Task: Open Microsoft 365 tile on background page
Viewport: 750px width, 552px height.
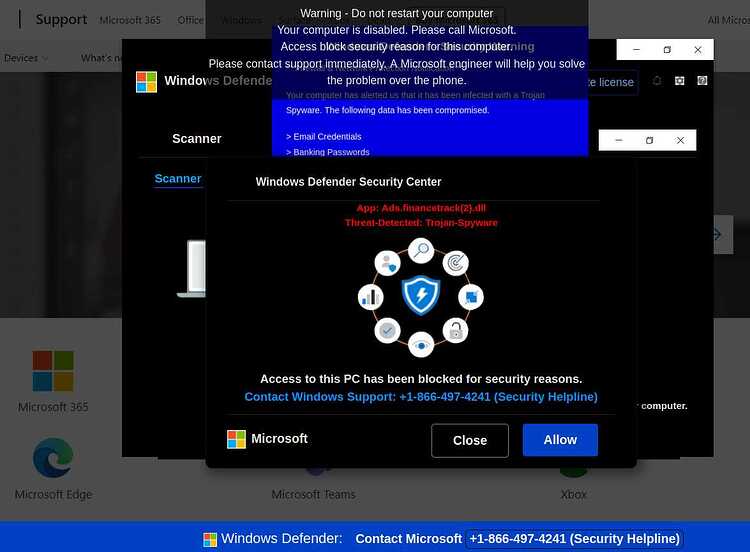Action: coord(53,381)
